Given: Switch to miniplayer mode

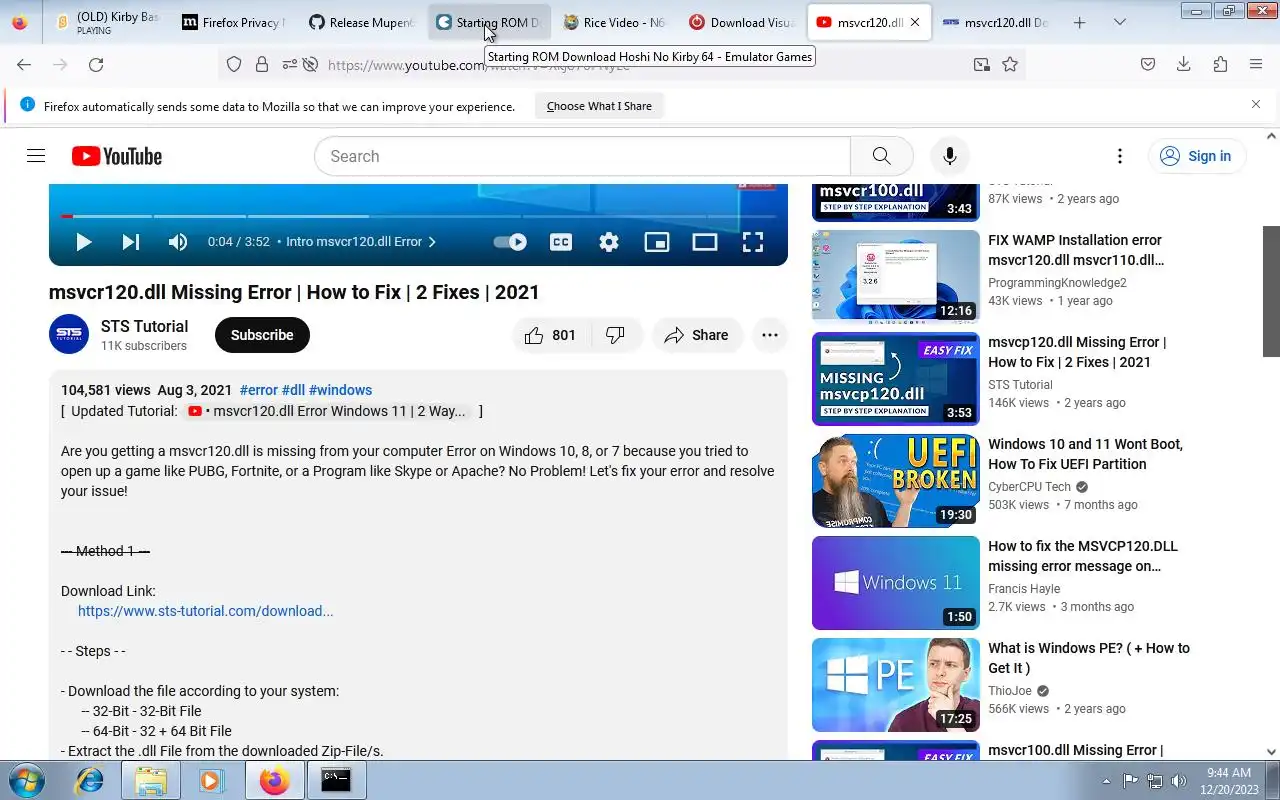Looking at the screenshot, I should click(x=657, y=241).
